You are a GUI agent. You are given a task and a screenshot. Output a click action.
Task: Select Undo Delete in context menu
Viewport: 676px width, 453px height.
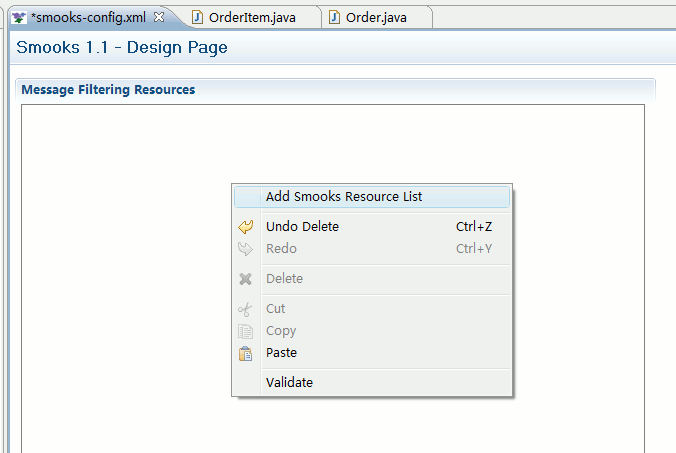[372, 226]
